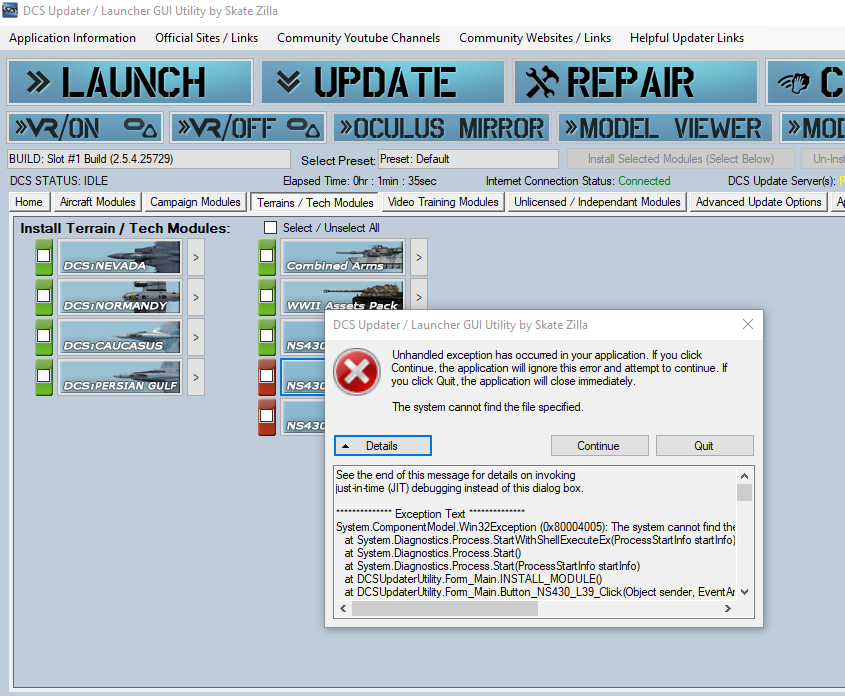The height and width of the screenshot is (696, 845).
Task: Click the left arrow of horizontal scrollbar
Action: click(x=343, y=608)
